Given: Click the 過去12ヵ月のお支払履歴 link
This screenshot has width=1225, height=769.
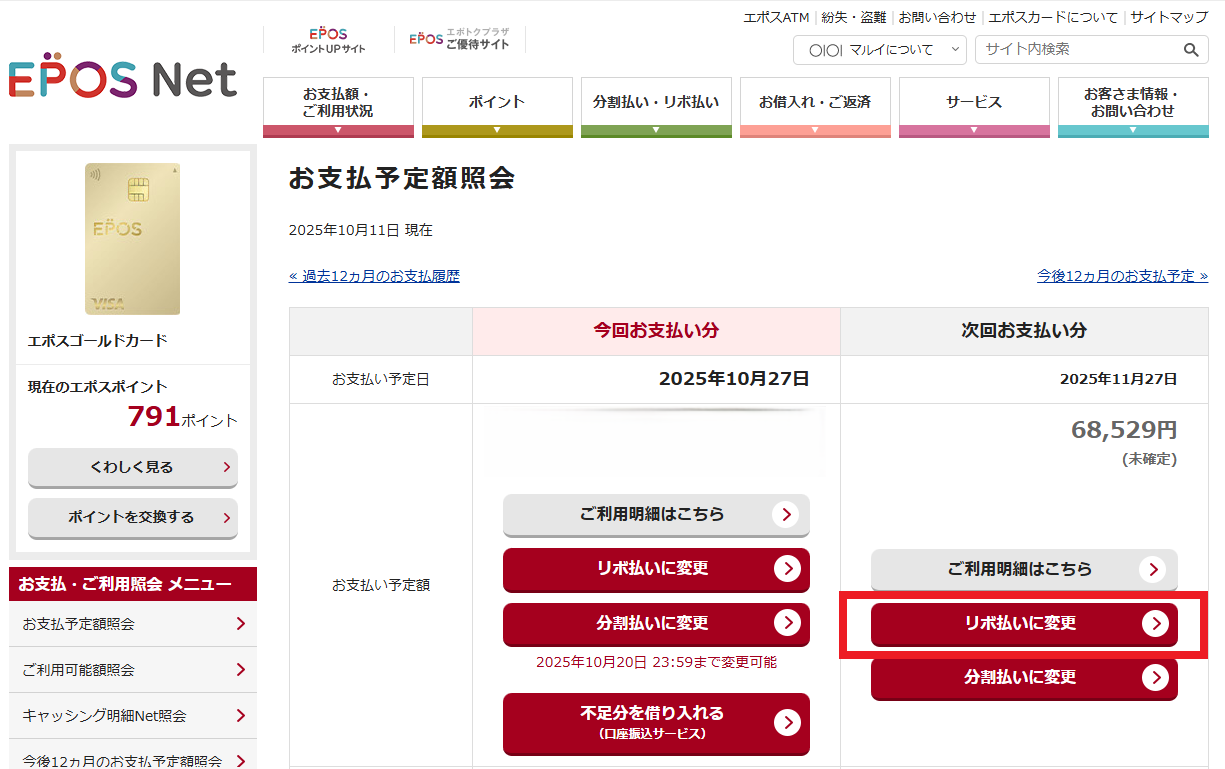Looking at the screenshot, I should (x=374, y=276).
